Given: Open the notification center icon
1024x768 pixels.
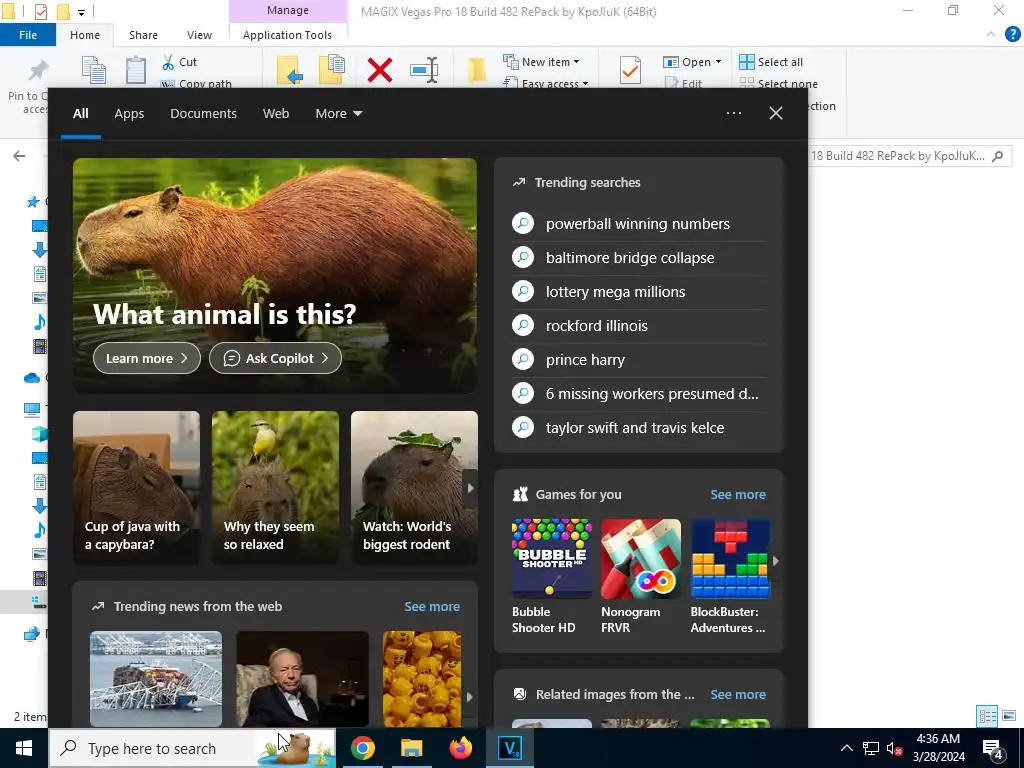Looking at the screenshot, I should click(x=992, y=748).
